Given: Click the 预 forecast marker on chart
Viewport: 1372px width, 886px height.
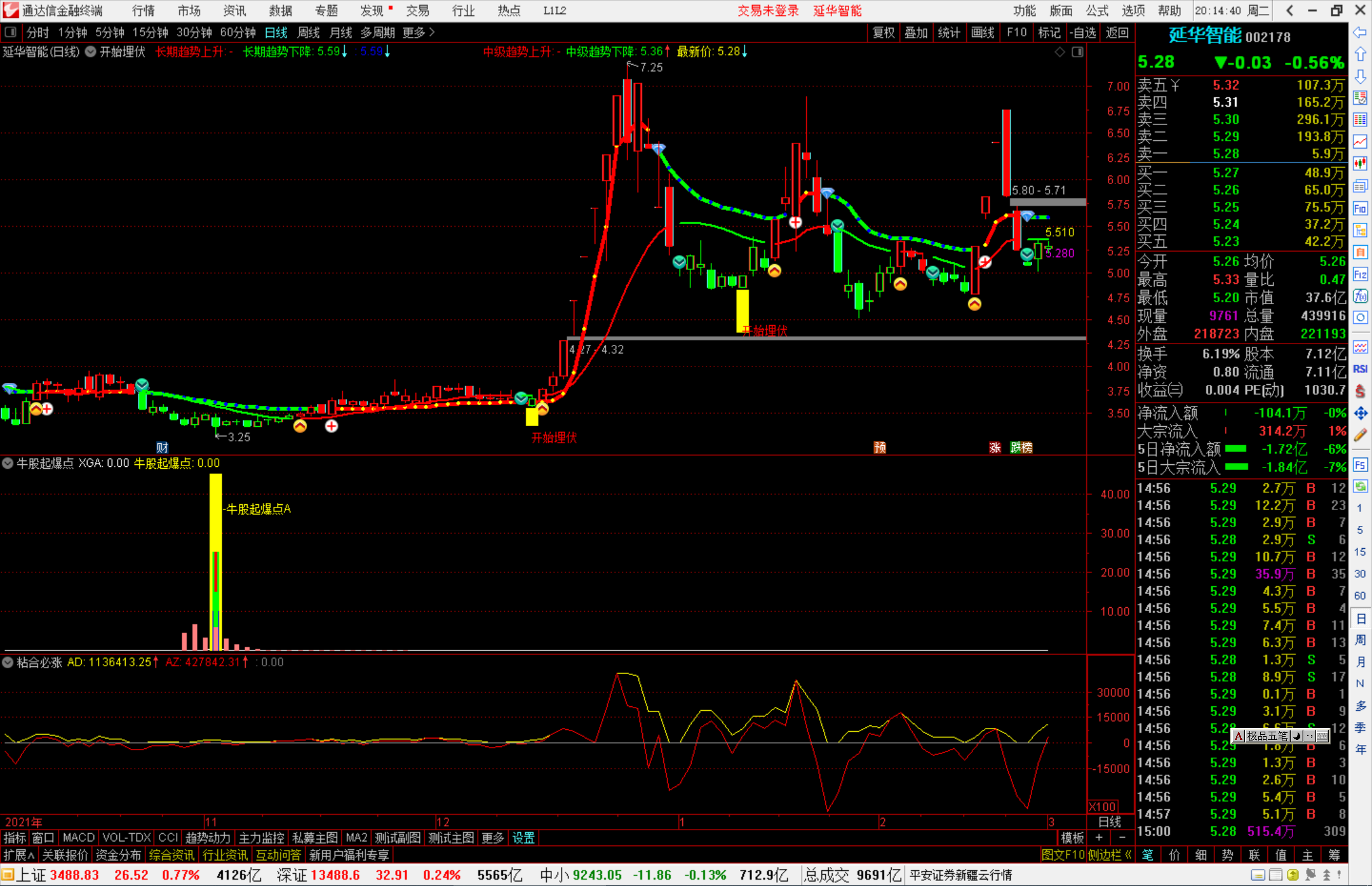Looking at the screenshot, I should tap(880, 448).
